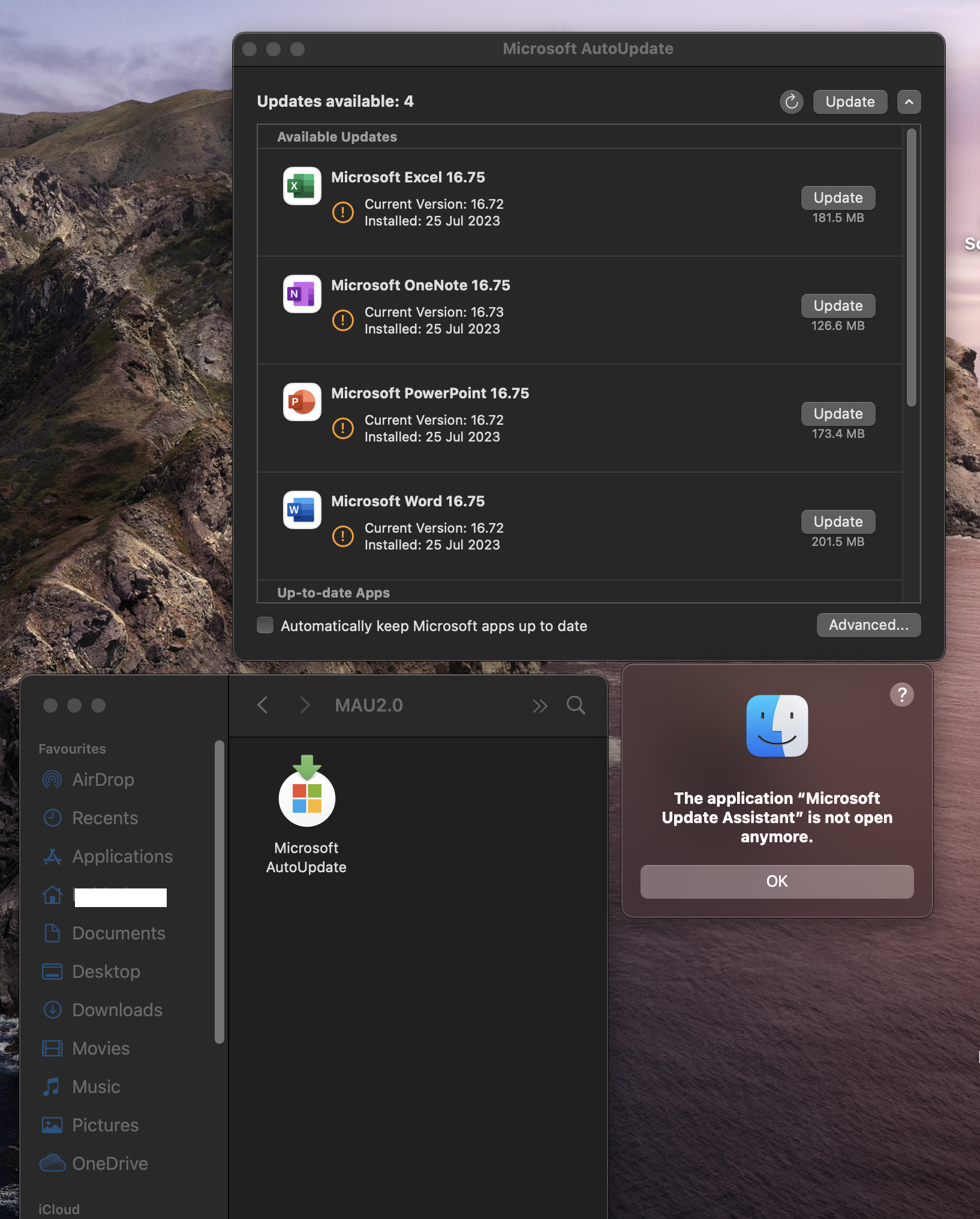The width and height of the screenshot is (980, 1219).
Task: Click the warning icon beside Word's current version
Action: pyautogui.click(x=343, y=536)
